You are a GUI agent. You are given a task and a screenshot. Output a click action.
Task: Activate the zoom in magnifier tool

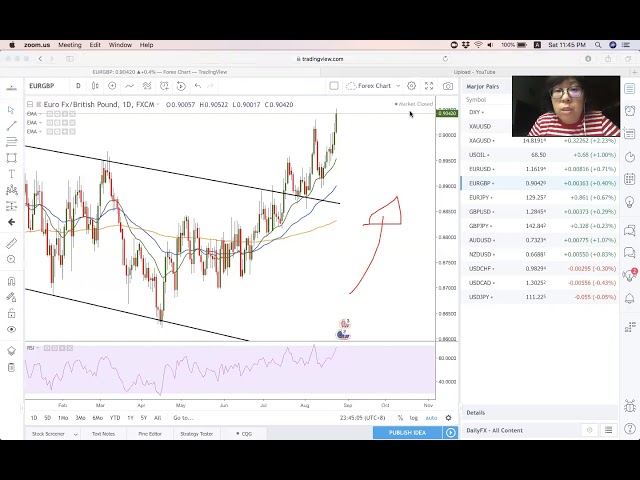point(11,260)
